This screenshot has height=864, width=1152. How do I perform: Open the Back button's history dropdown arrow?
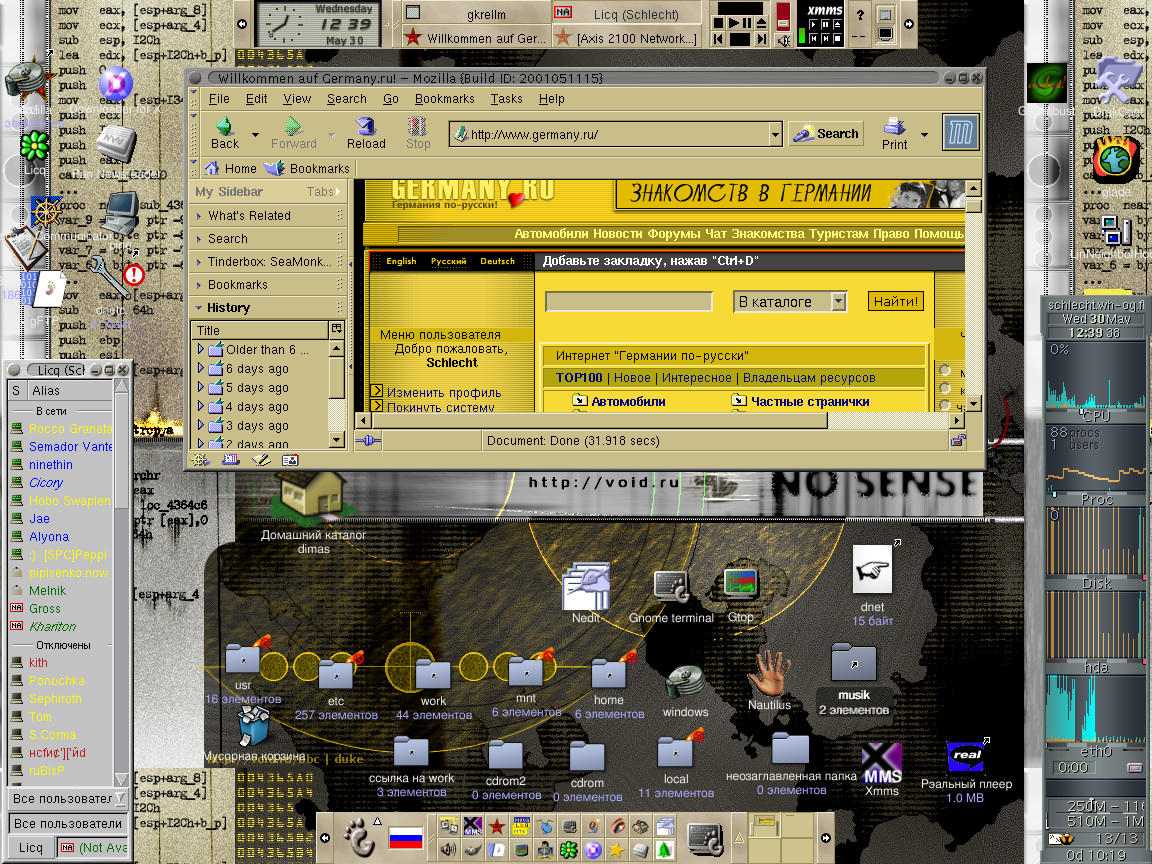tap(255, 134)
